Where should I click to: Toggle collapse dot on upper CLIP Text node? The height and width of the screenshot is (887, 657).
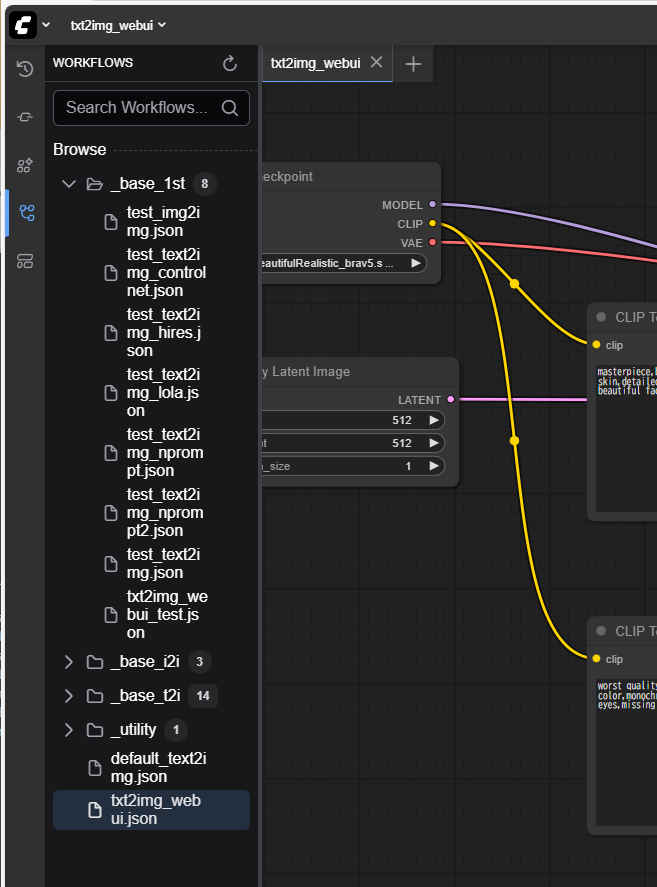point(601,317)
